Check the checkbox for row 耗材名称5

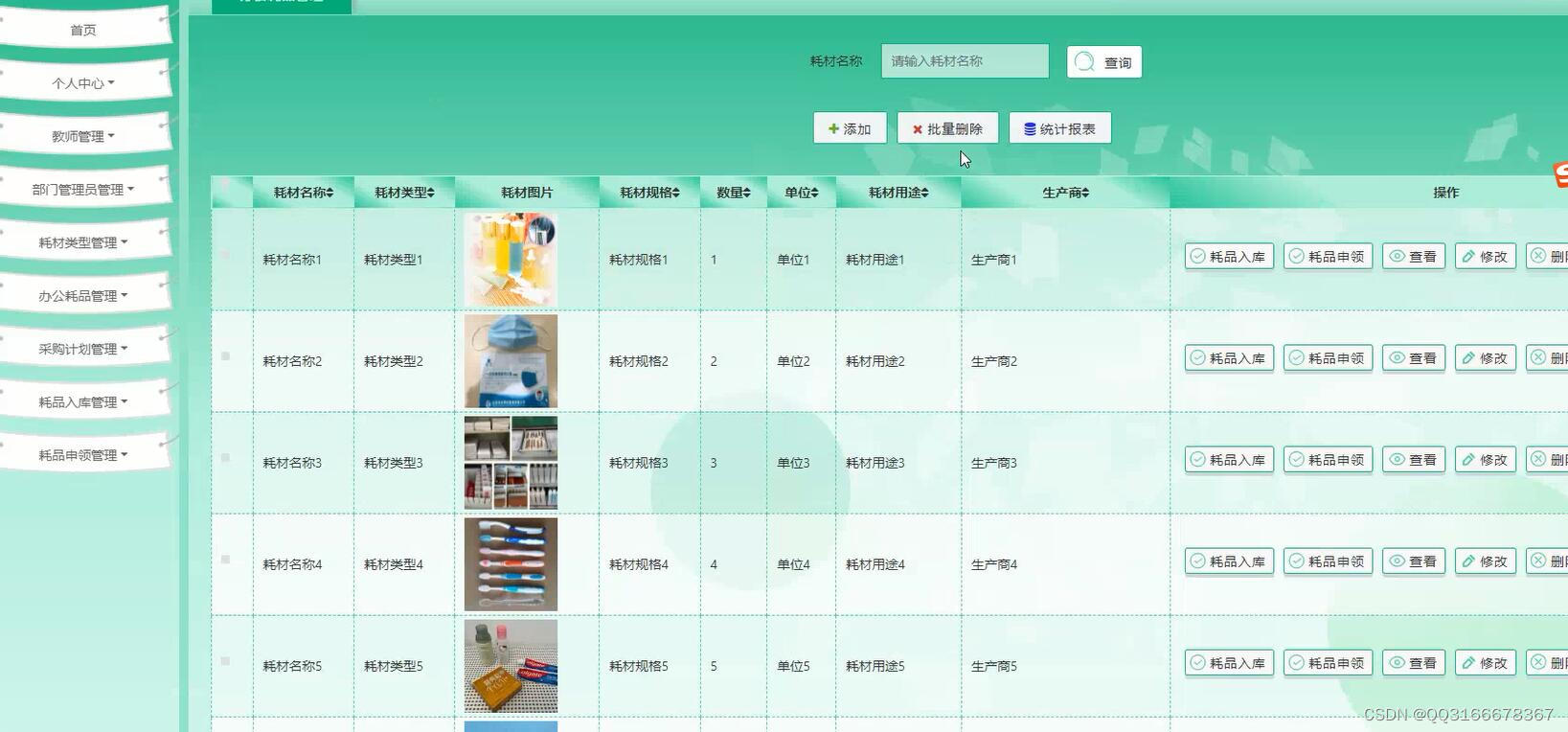[225, 660]
